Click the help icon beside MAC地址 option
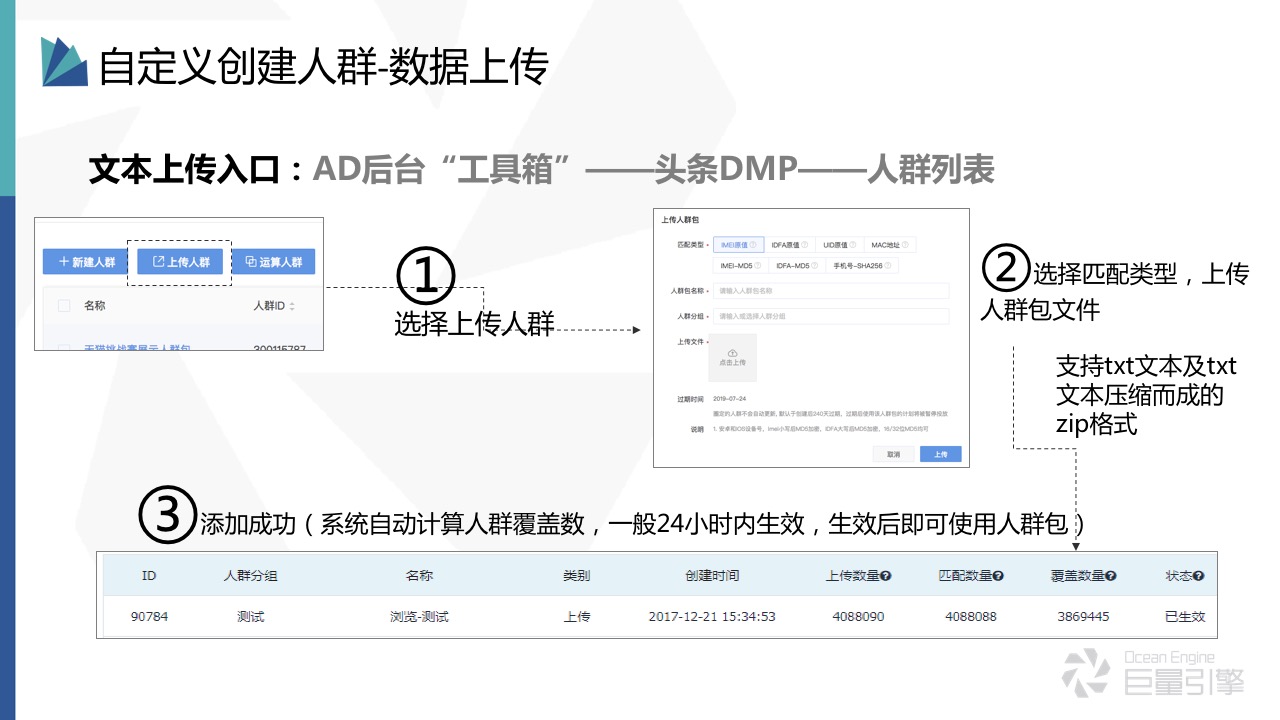 coord(905,244)
